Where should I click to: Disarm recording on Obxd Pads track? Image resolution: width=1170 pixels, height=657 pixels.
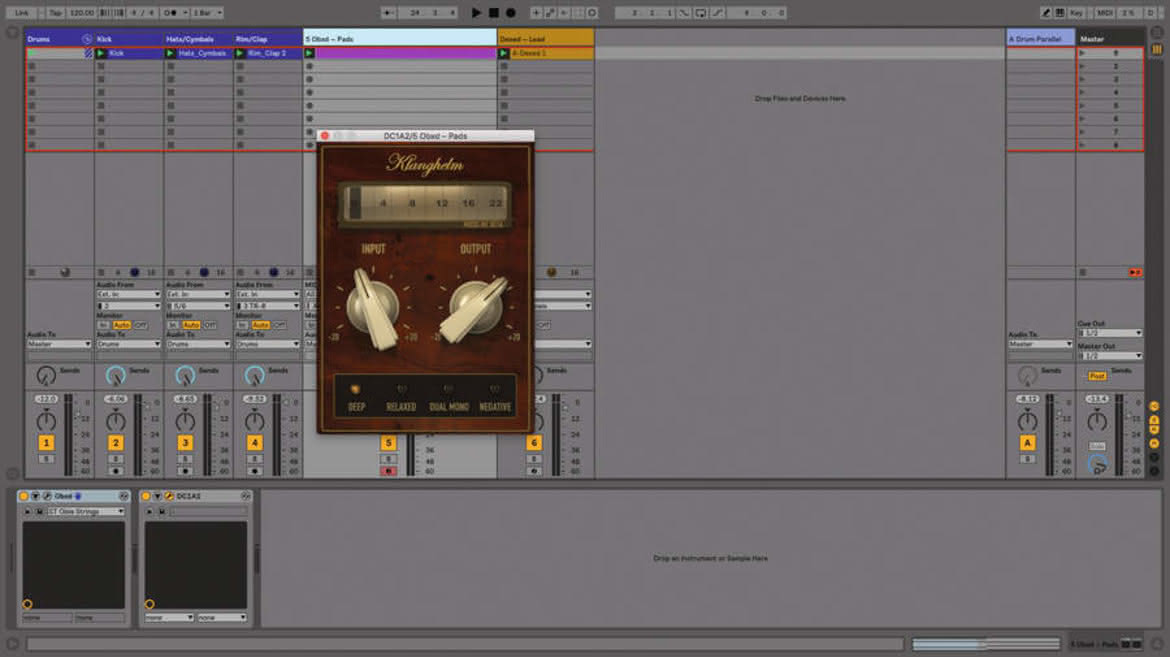click(388, 471)
